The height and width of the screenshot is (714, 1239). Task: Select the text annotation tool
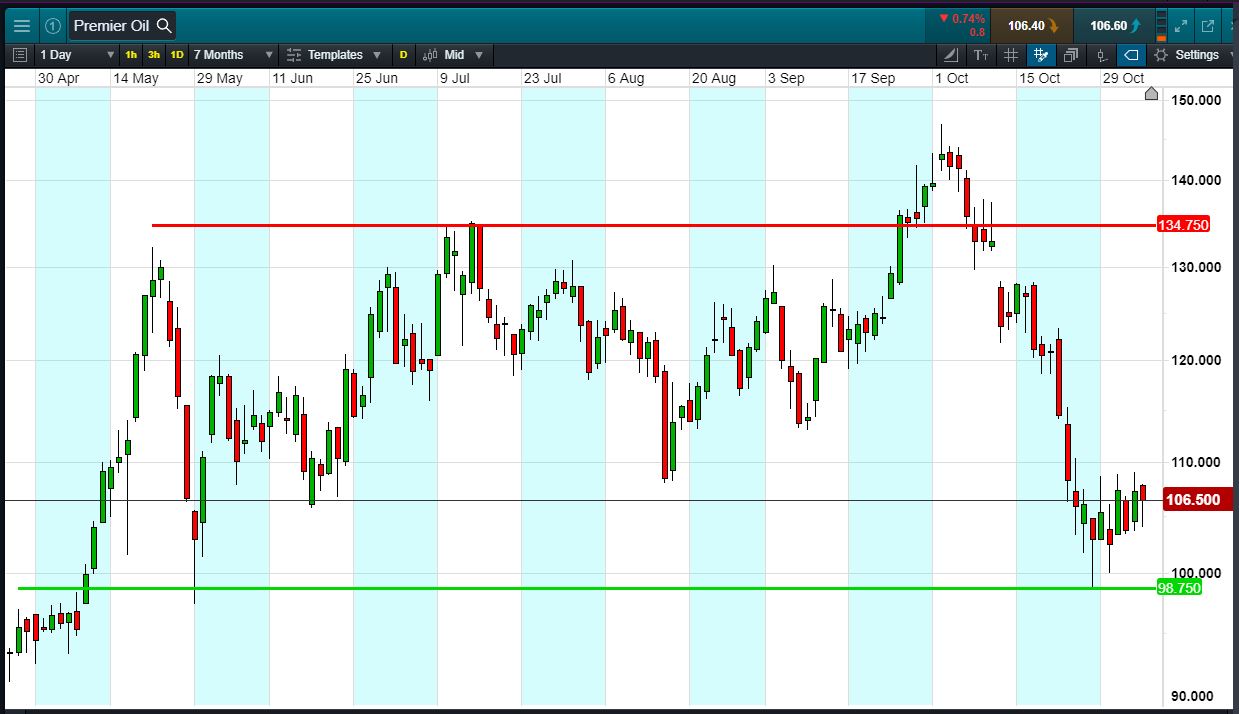[981, 55]
